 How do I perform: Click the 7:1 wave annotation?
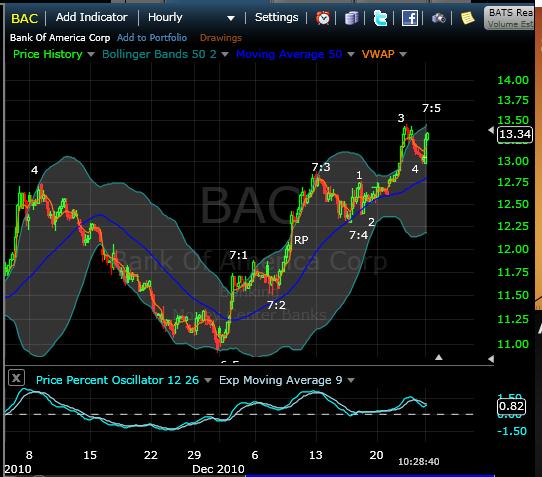tap(239, 255)
